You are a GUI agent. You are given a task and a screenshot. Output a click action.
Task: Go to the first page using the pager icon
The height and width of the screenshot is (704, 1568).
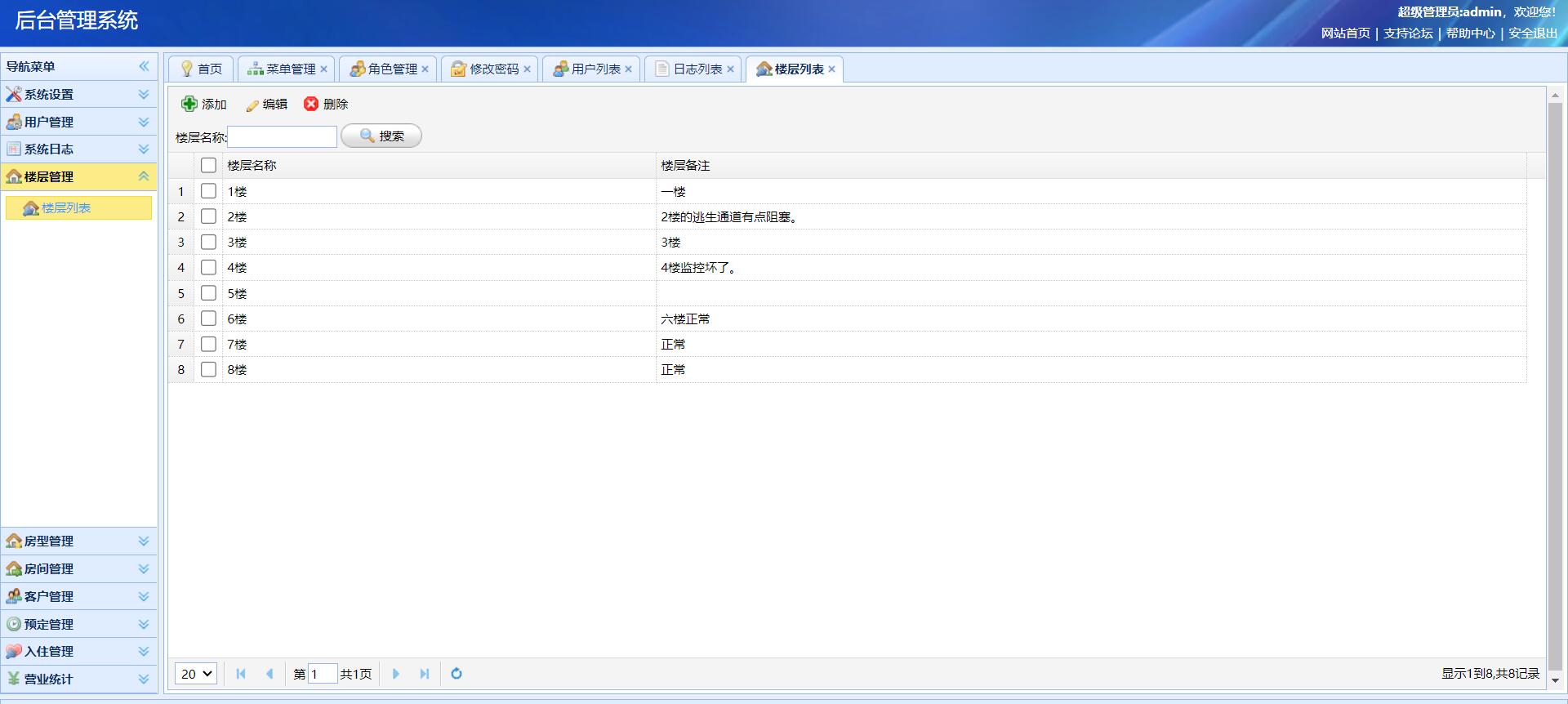point(241,674)
